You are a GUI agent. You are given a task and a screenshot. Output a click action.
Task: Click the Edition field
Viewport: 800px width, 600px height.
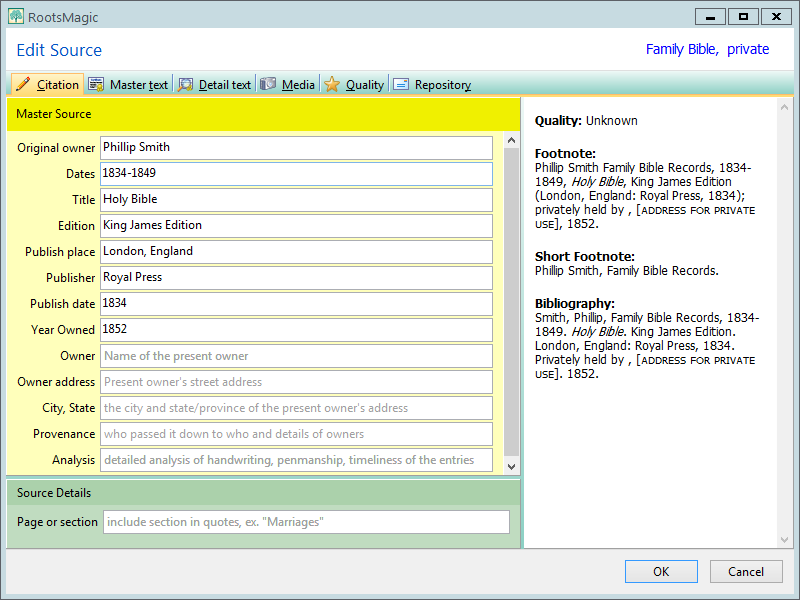tap(296, 225)
